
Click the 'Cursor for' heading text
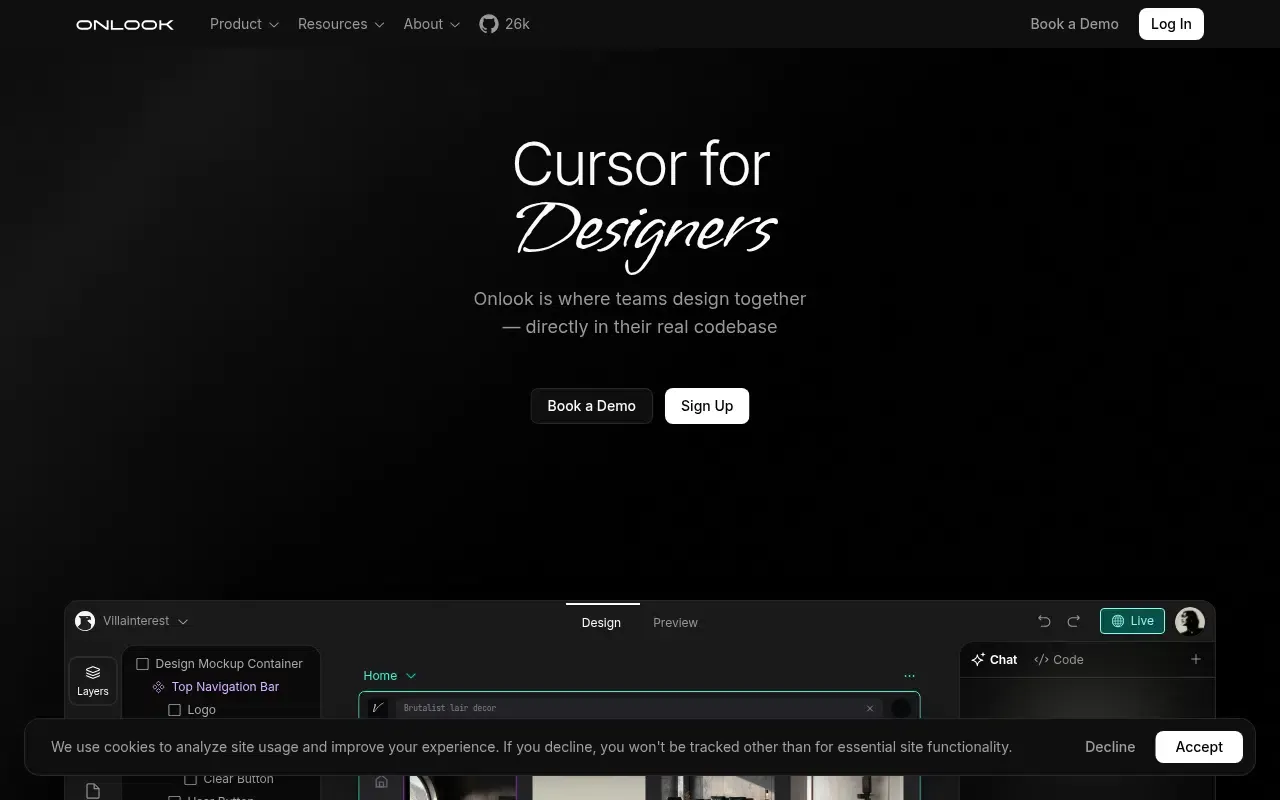coord(641,164)
